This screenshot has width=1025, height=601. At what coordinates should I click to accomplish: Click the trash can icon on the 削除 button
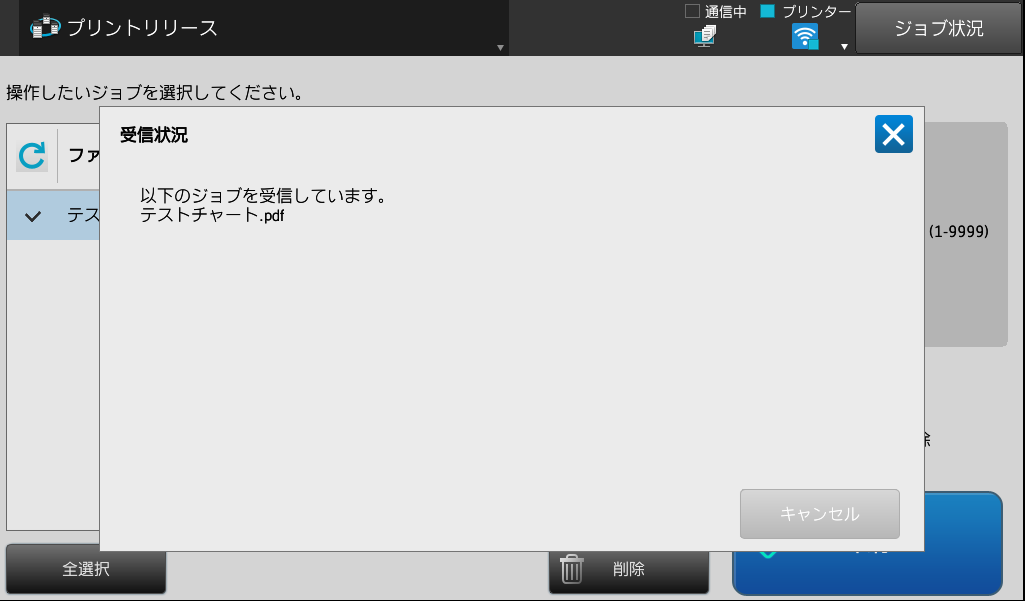571,570
